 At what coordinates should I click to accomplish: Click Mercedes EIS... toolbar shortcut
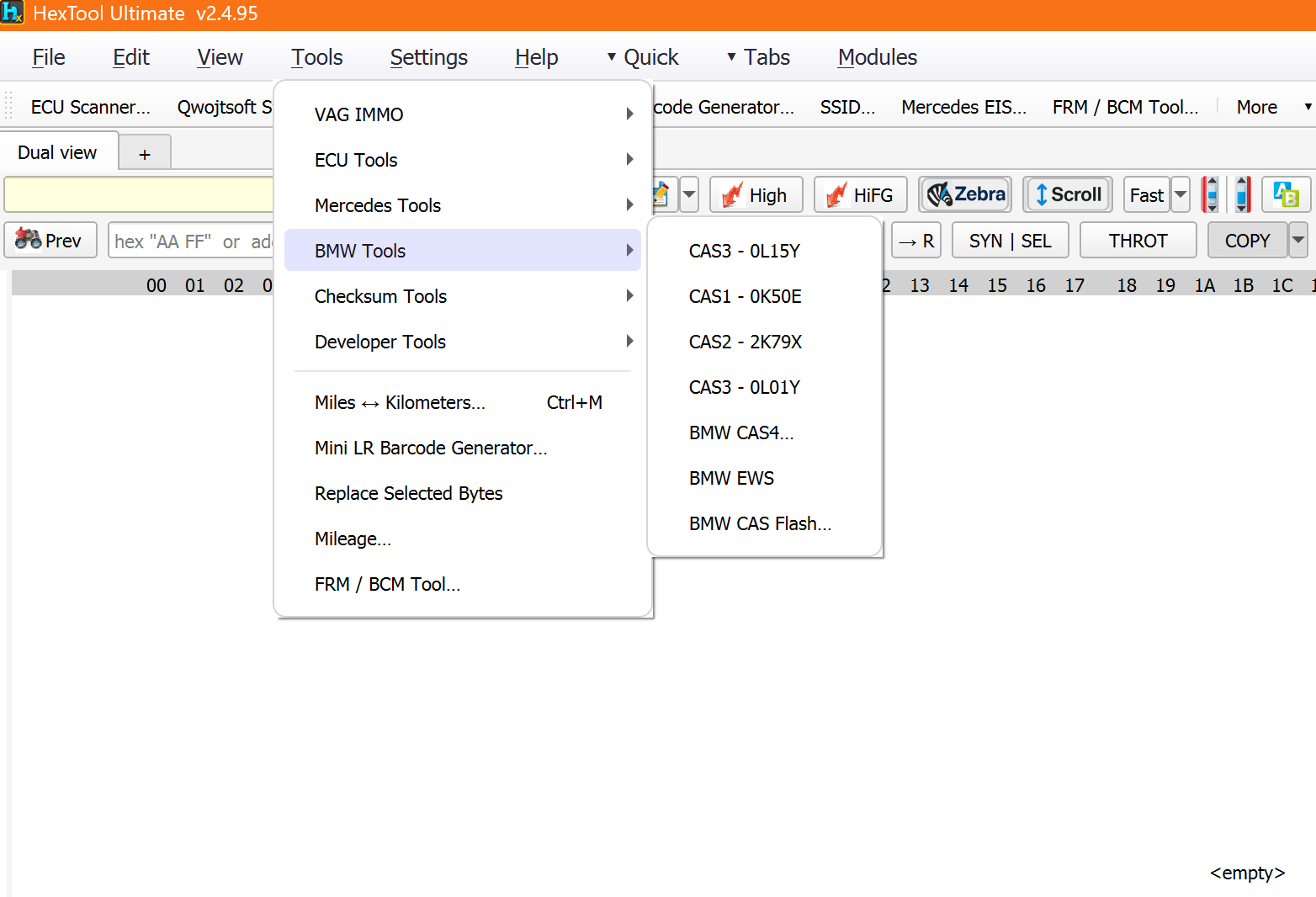point(964,107)
